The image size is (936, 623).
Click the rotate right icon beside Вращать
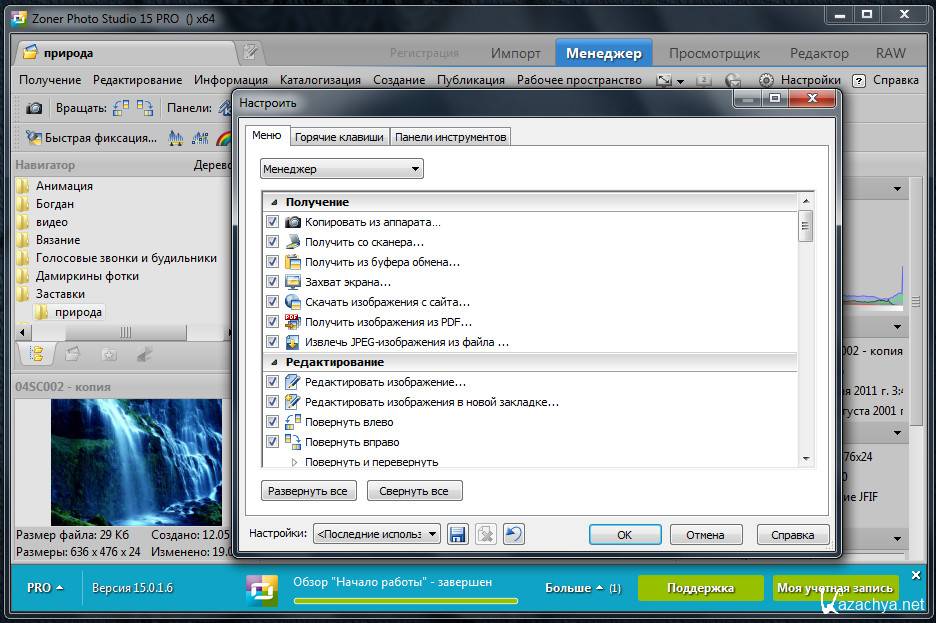[145, 108]
